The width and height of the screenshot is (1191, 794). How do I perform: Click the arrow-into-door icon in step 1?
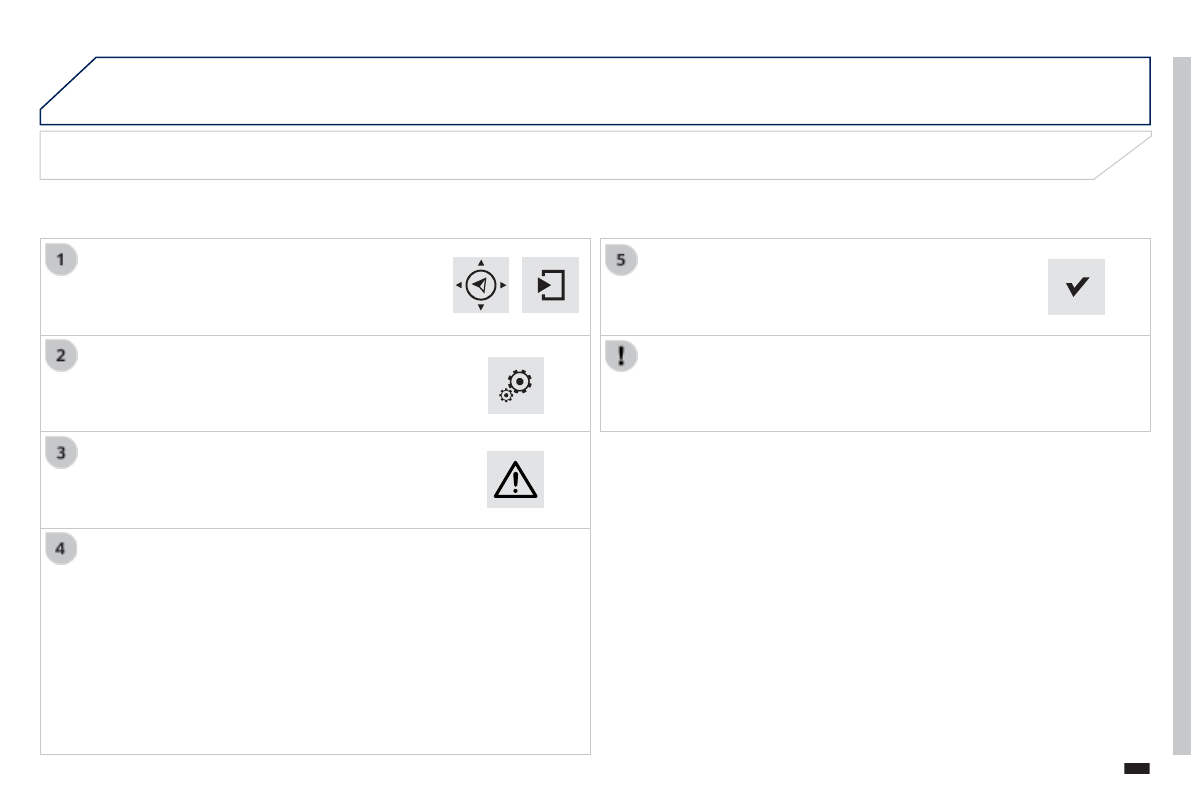tap(550, 285)
